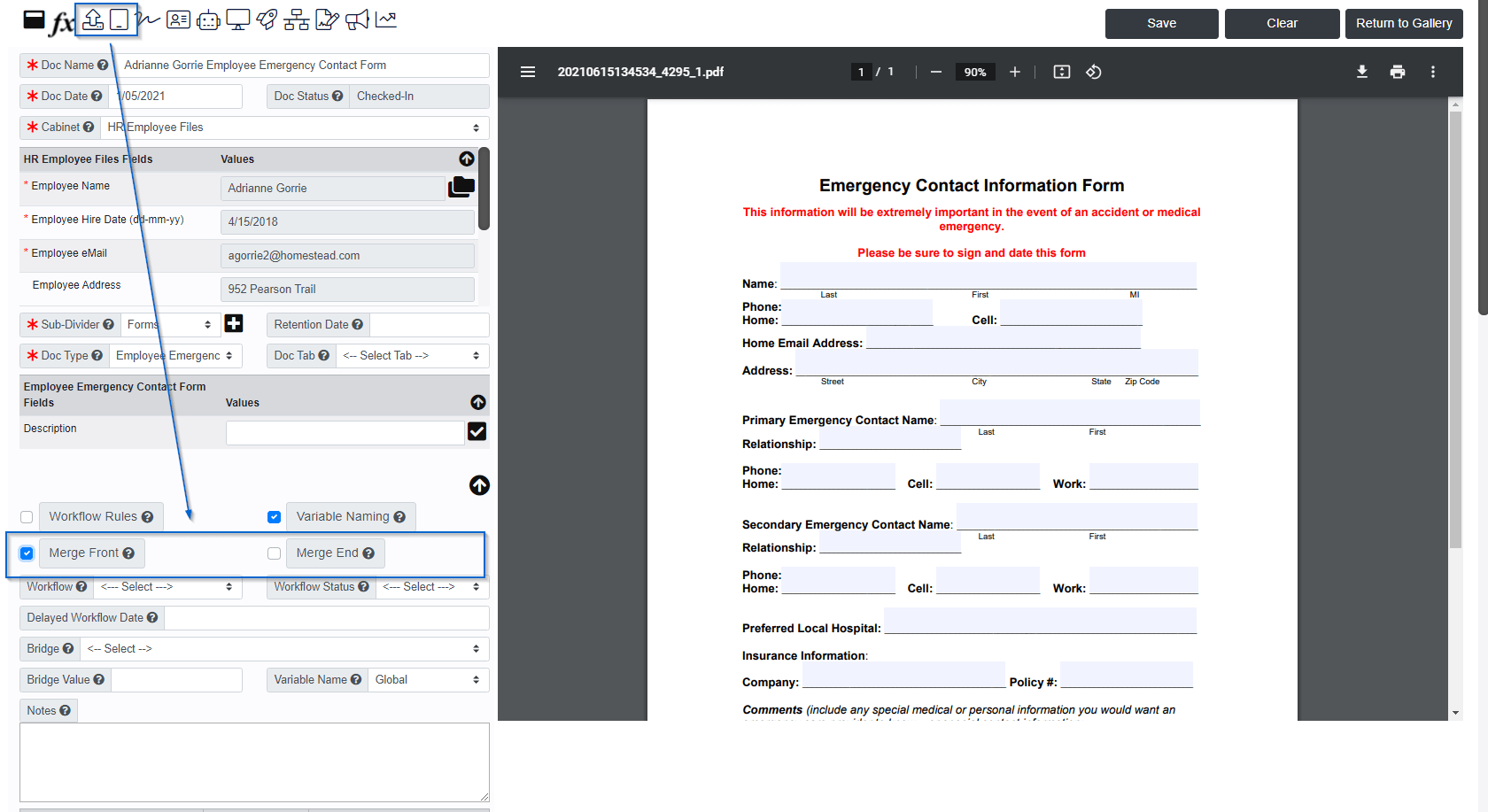Open the Variable Name Global dropdown

(x=429, y=680)
